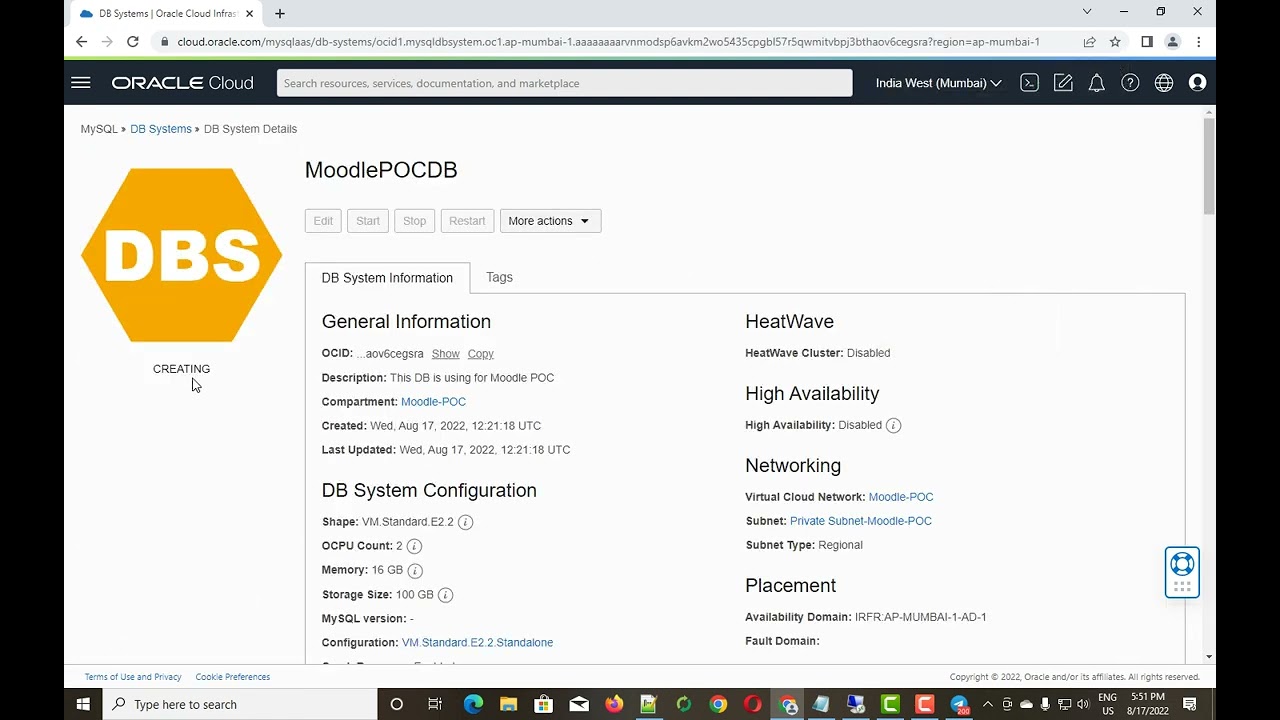Click the Windows Type here to search box
This screenshot has height=720, width=1280.
[x=240, y=704]
